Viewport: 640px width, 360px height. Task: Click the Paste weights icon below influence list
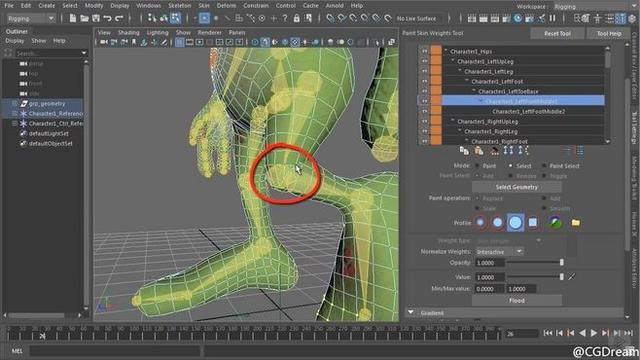click(x=479, y=151)
